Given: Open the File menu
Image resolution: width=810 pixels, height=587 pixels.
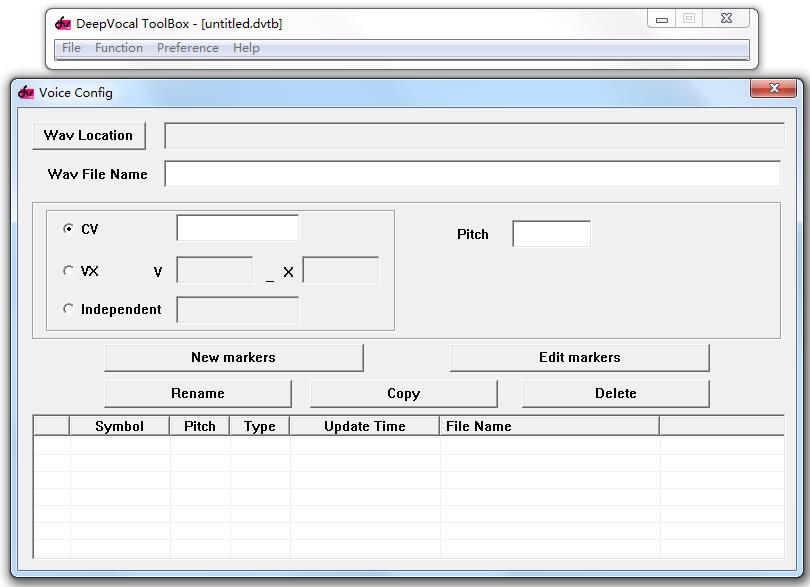Looking at the screenshot, I should (71, 48).
